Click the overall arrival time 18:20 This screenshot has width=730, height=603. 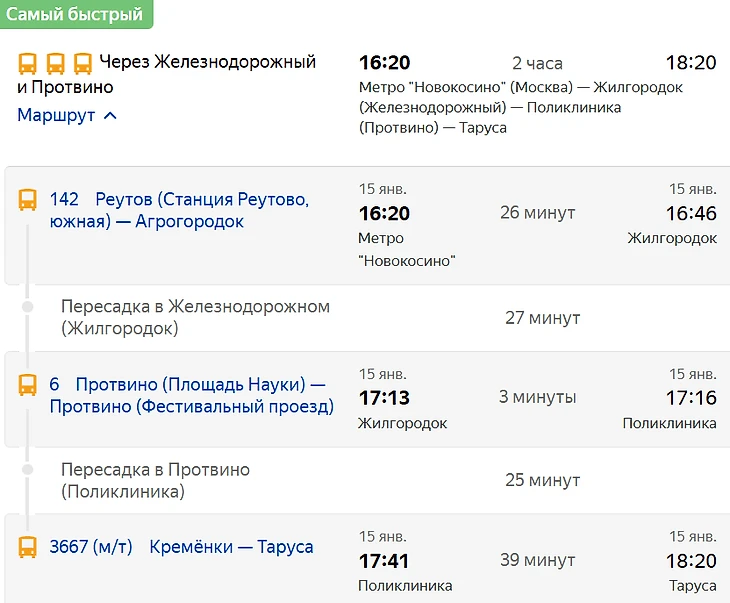[691, 62]
